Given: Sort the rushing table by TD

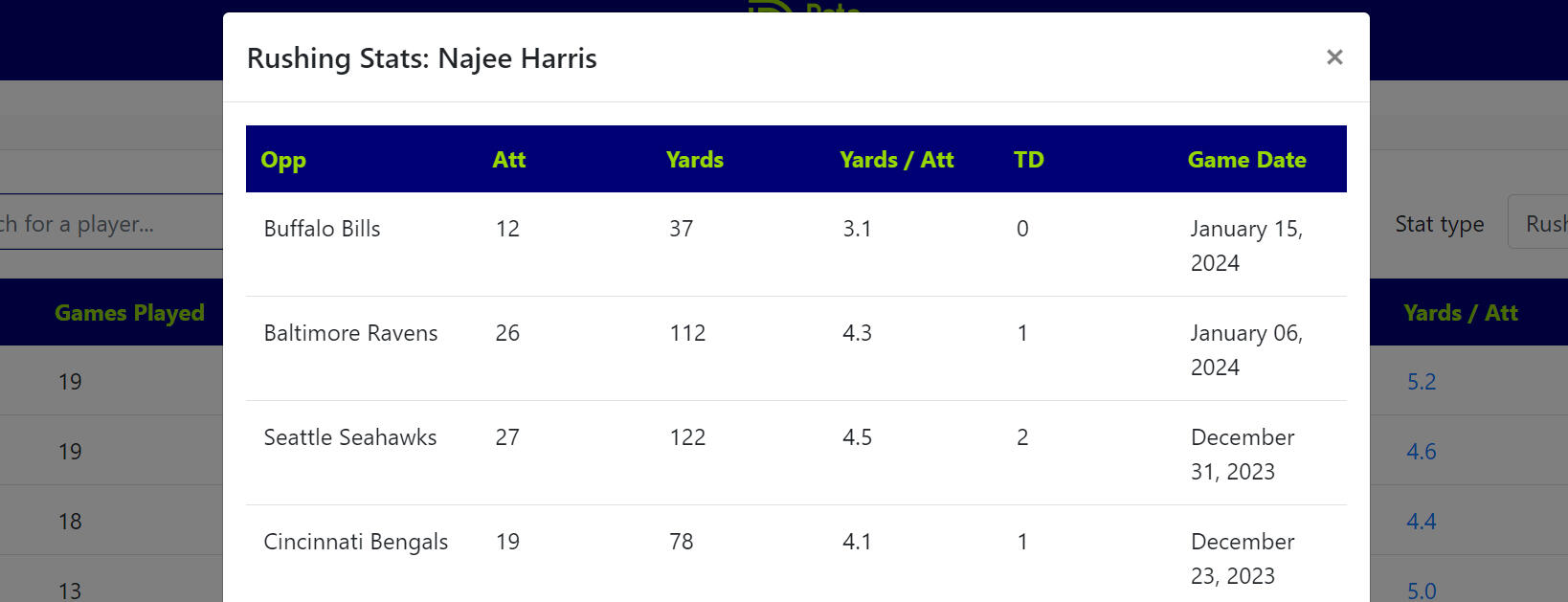Looking at the screenshot, I should pos(1029,160).
